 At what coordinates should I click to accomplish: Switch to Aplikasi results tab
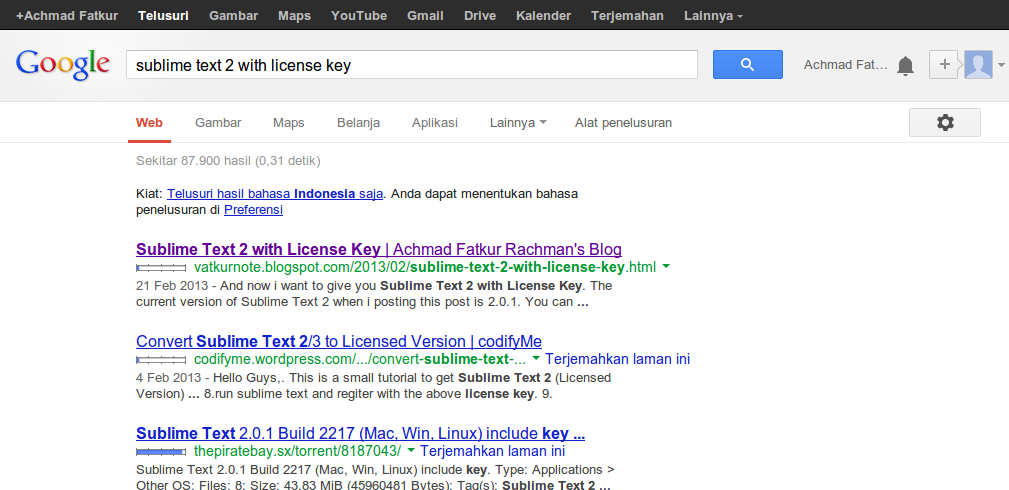click(435, 122)
